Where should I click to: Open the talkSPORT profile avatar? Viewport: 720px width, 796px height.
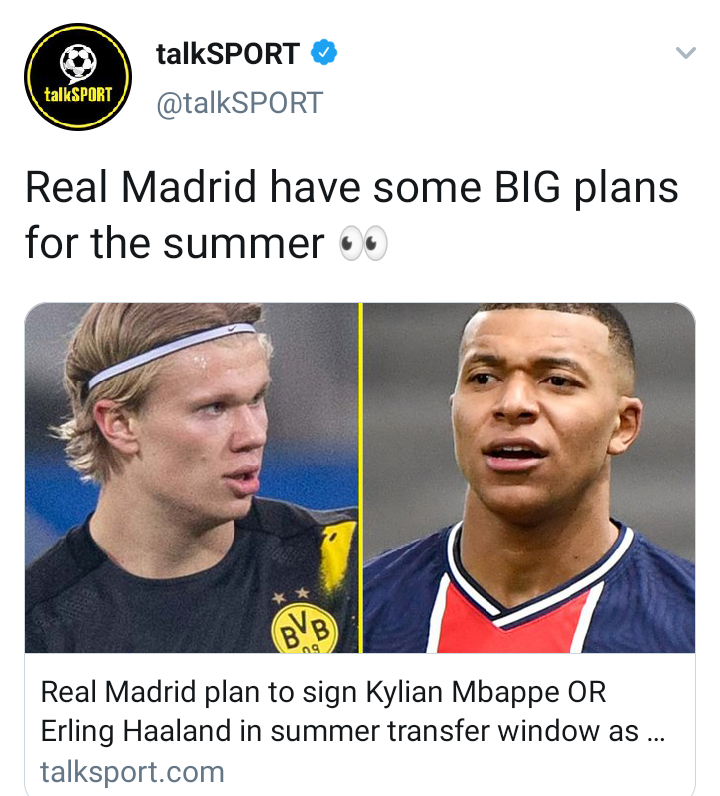point(78,77)
